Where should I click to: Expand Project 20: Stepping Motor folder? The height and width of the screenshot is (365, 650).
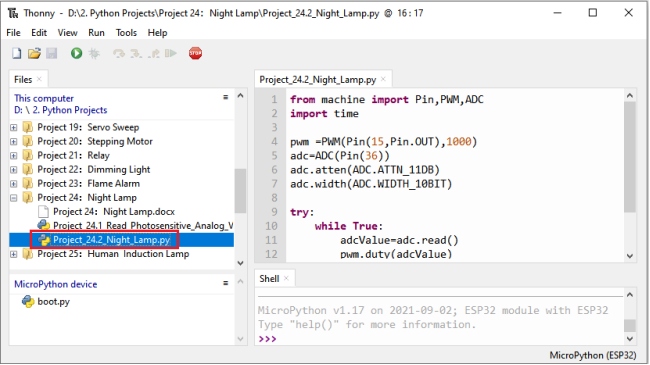pos(14,141)
